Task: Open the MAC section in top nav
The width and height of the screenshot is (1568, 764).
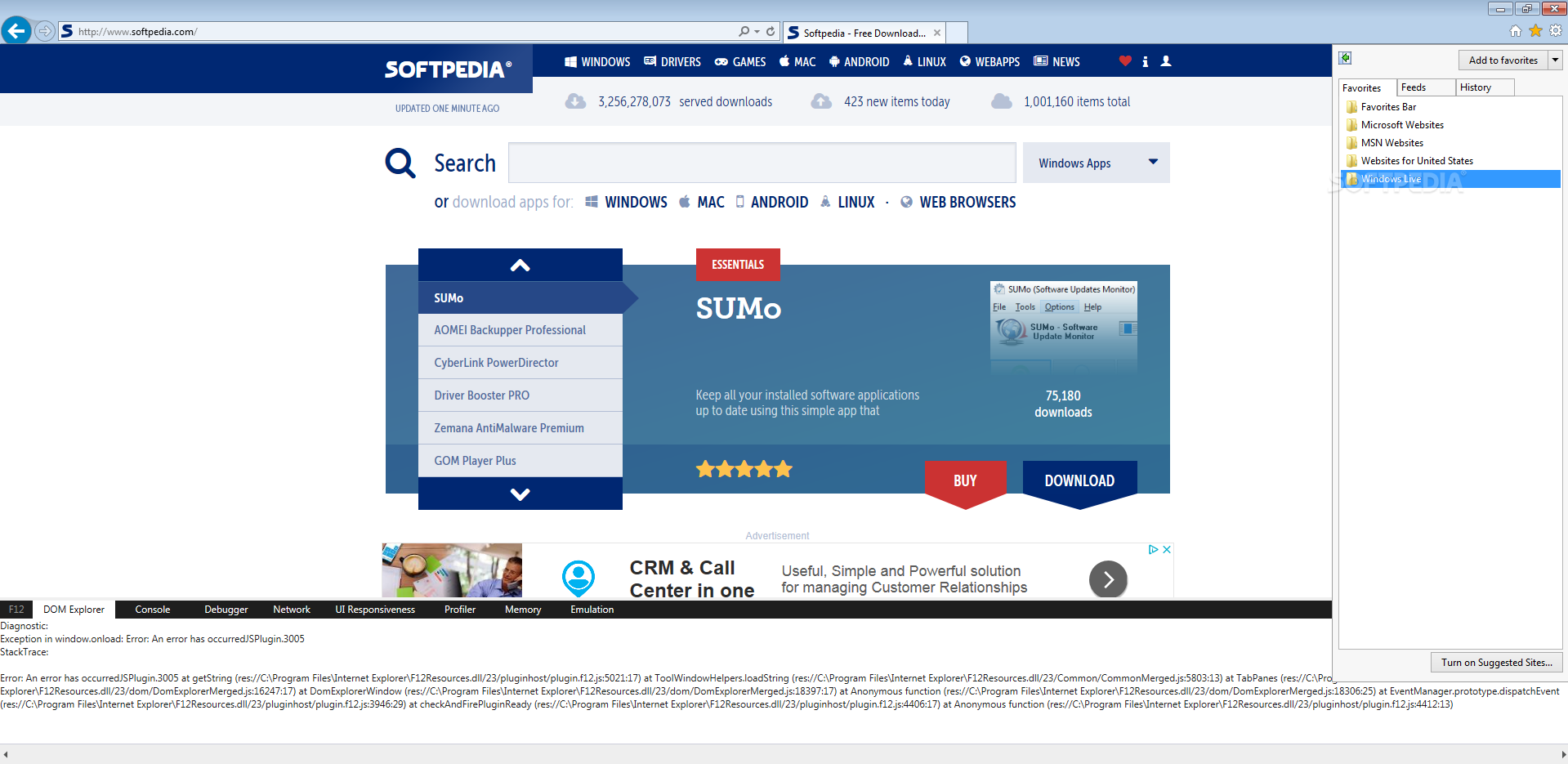Action: [x=797, y=61]
